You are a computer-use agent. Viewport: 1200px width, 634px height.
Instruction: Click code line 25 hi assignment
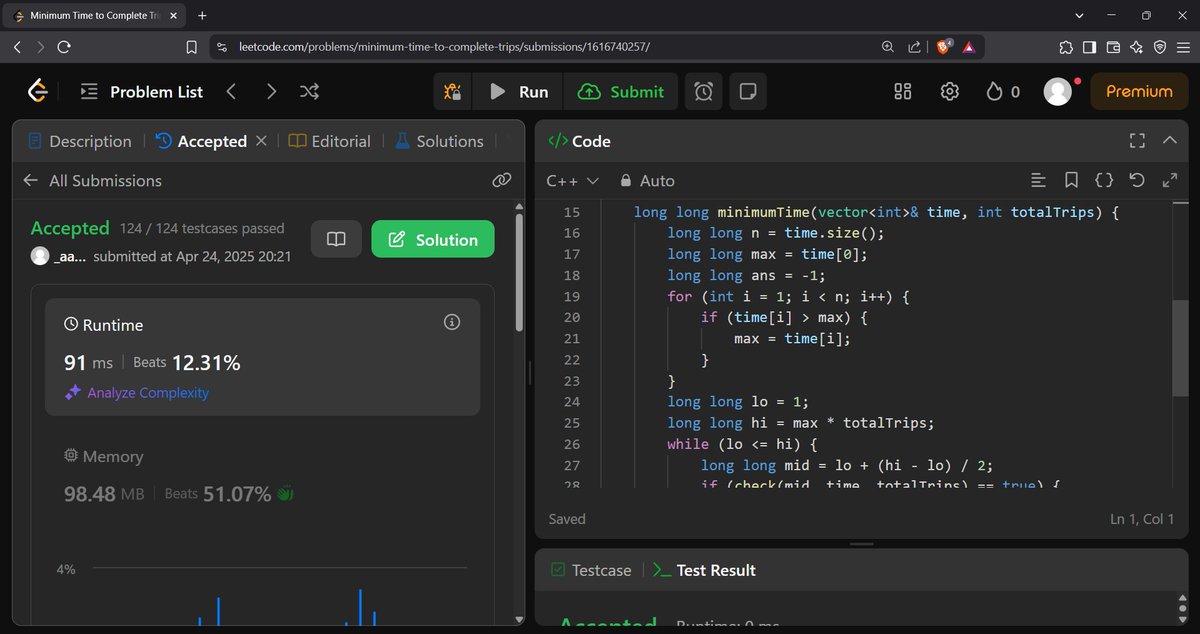pyautogui.click(x=800, y=423)
